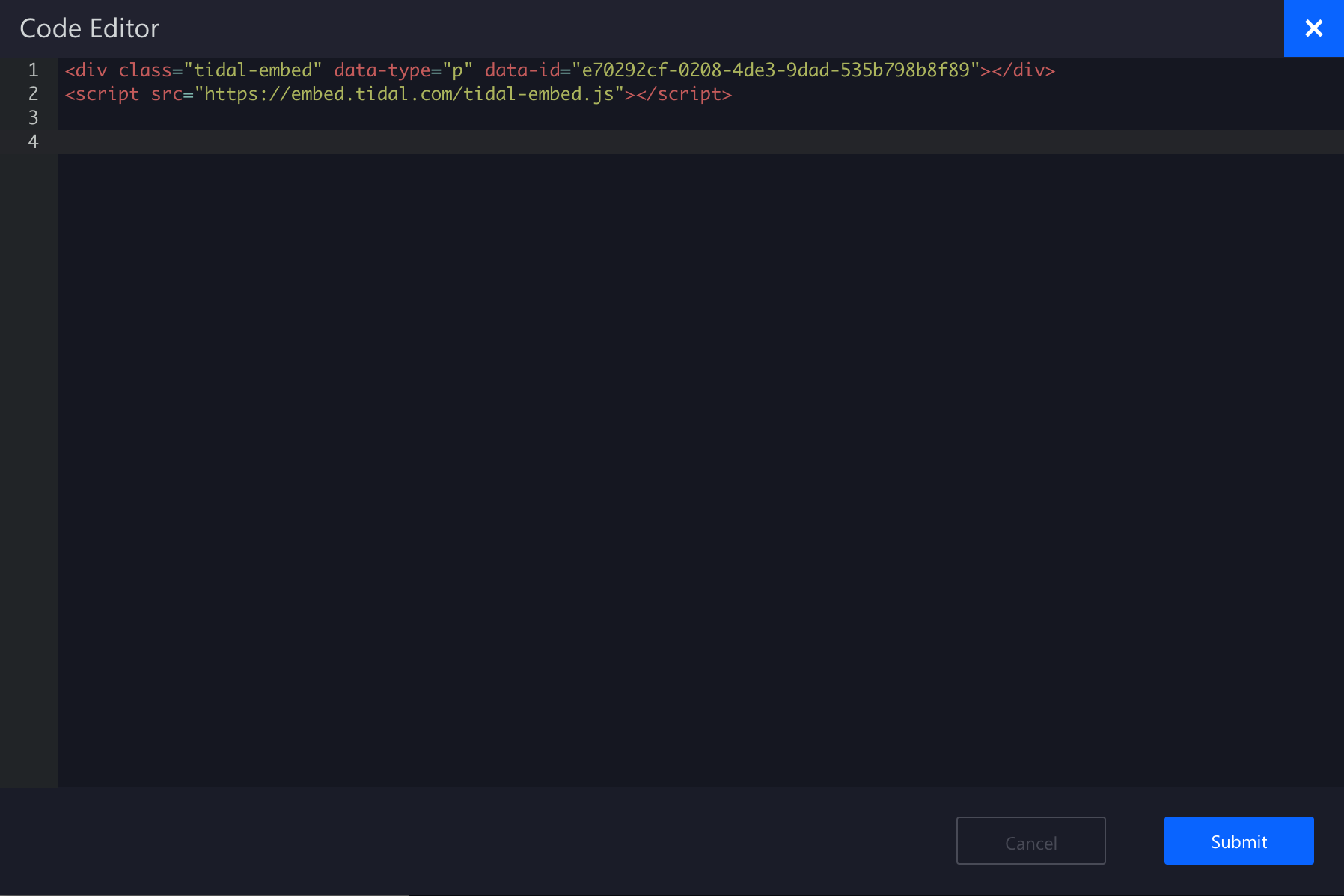Click the src attribute name

pyautogui.click(x=167, y=94)
